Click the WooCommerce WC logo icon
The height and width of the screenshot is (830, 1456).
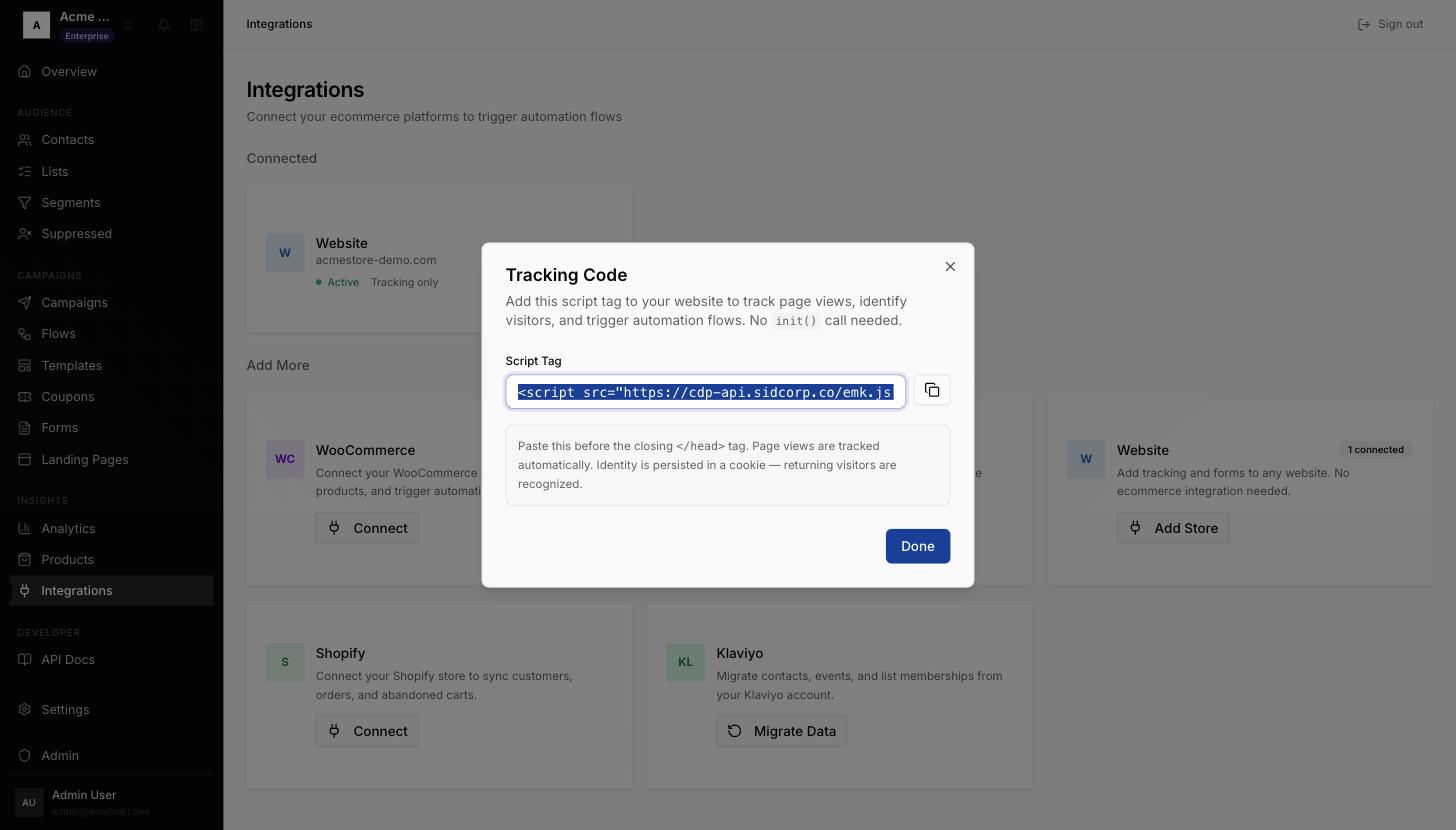pyautogui.click(x=285, y=460)
